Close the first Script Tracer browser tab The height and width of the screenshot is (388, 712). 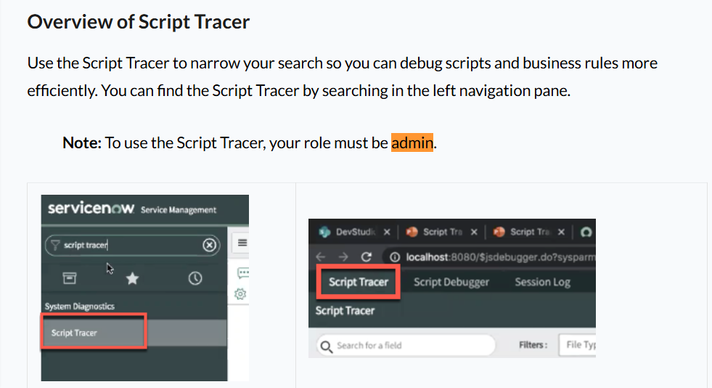[474, 232]
